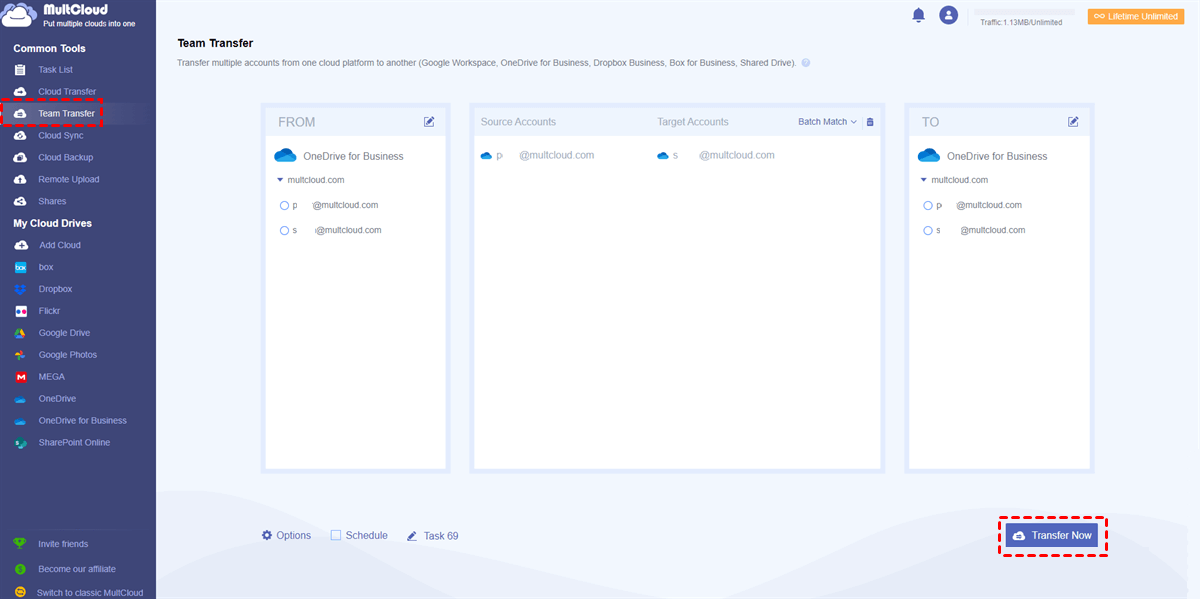Click the Shares sidebar icon

coord(20,202)
